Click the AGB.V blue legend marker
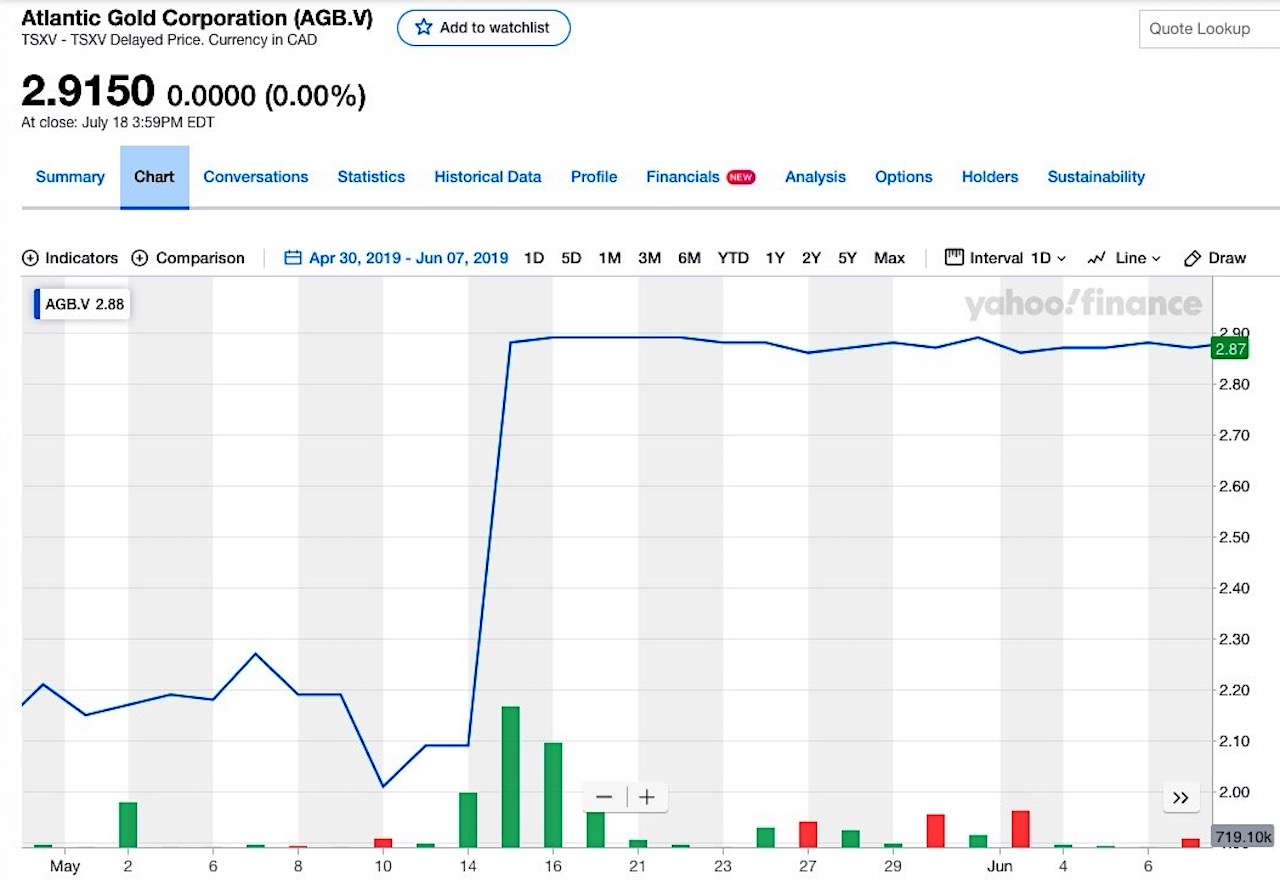This screenshot has height=880, width=1280. (38, 304)
